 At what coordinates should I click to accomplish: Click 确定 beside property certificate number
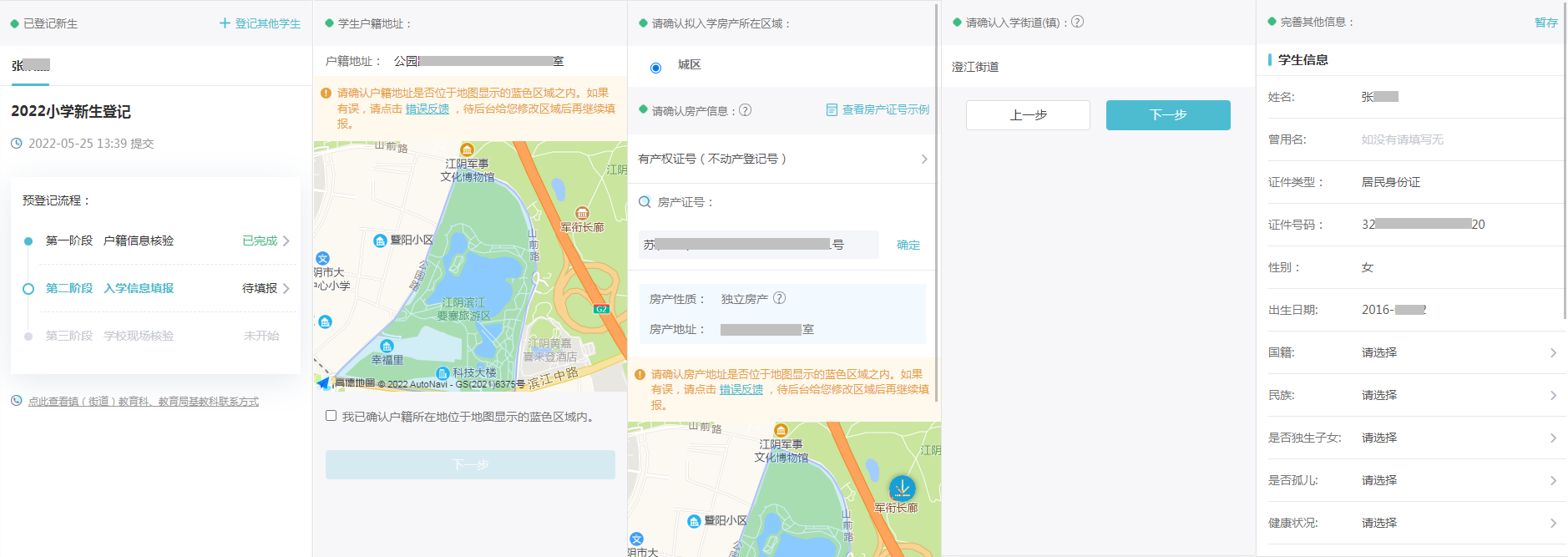point(908,245)
